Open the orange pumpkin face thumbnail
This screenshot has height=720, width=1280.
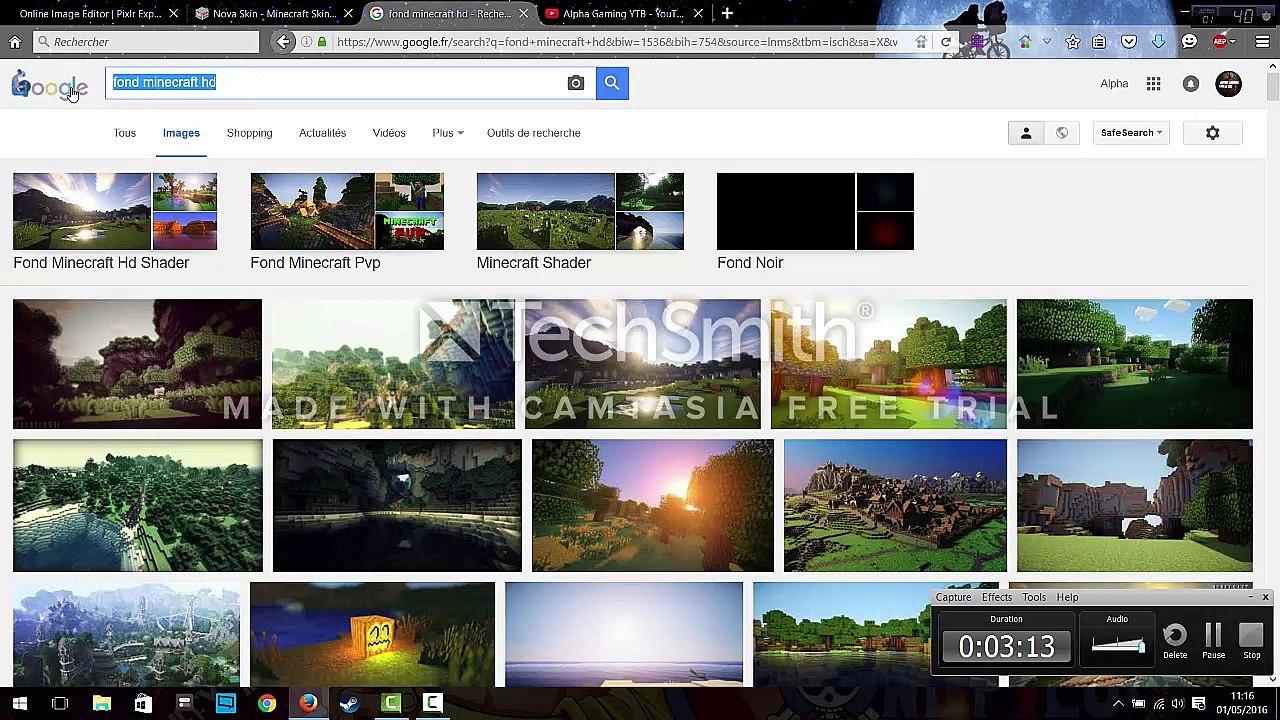[x=372, y=634]
